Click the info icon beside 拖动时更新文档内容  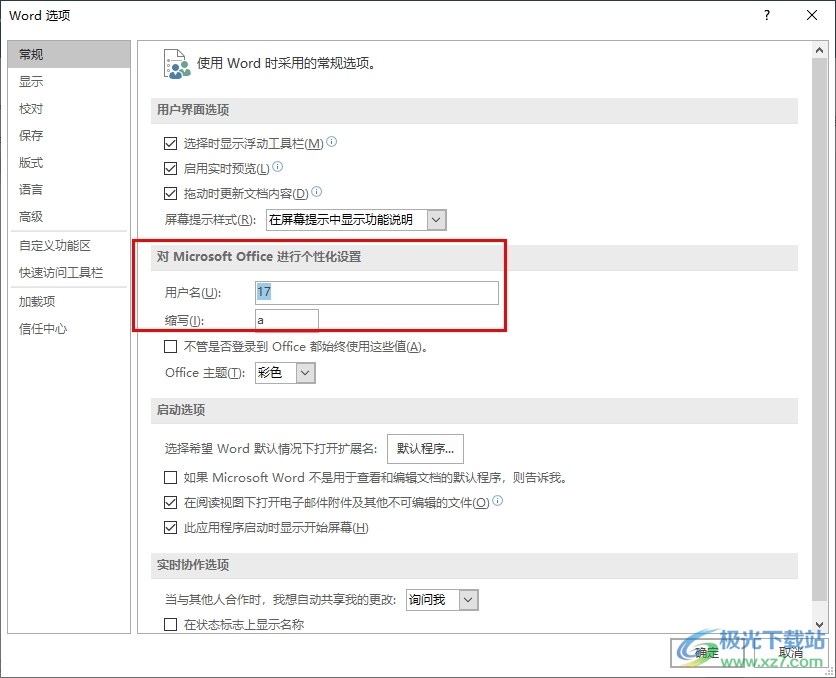coord(317,191)
